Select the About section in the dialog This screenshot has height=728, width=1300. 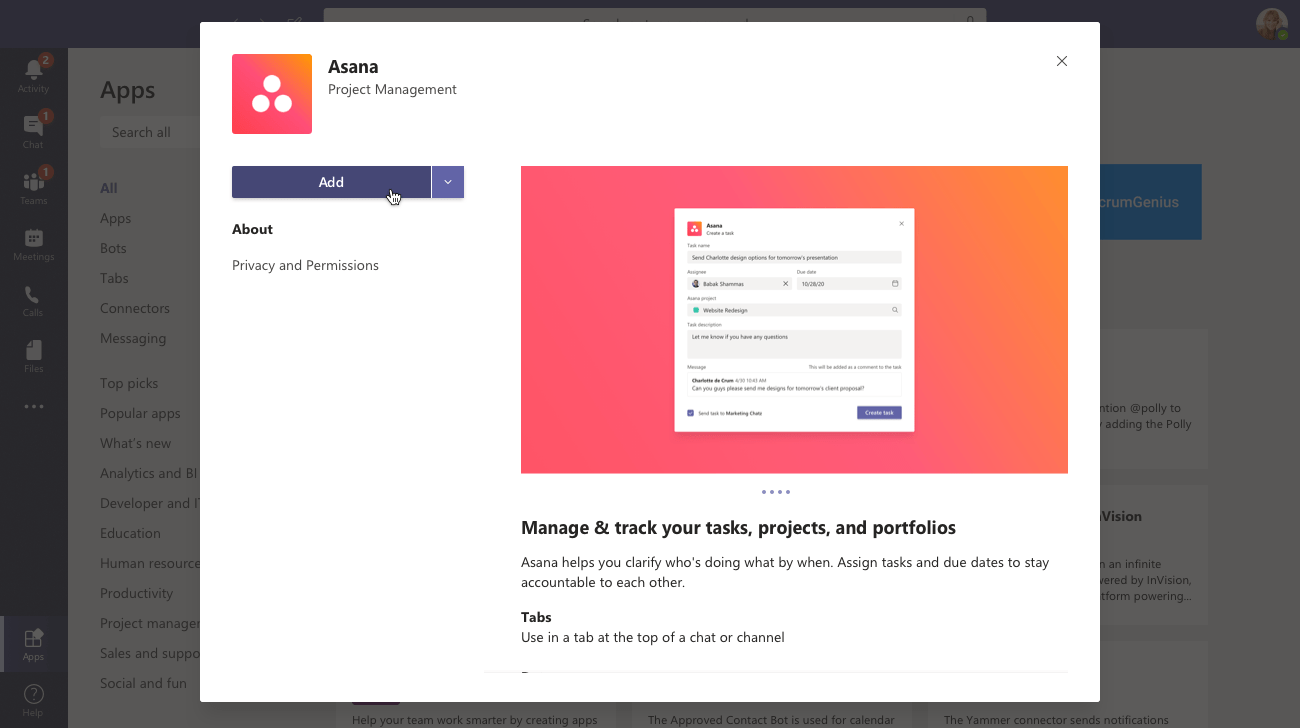coord(252,229)
